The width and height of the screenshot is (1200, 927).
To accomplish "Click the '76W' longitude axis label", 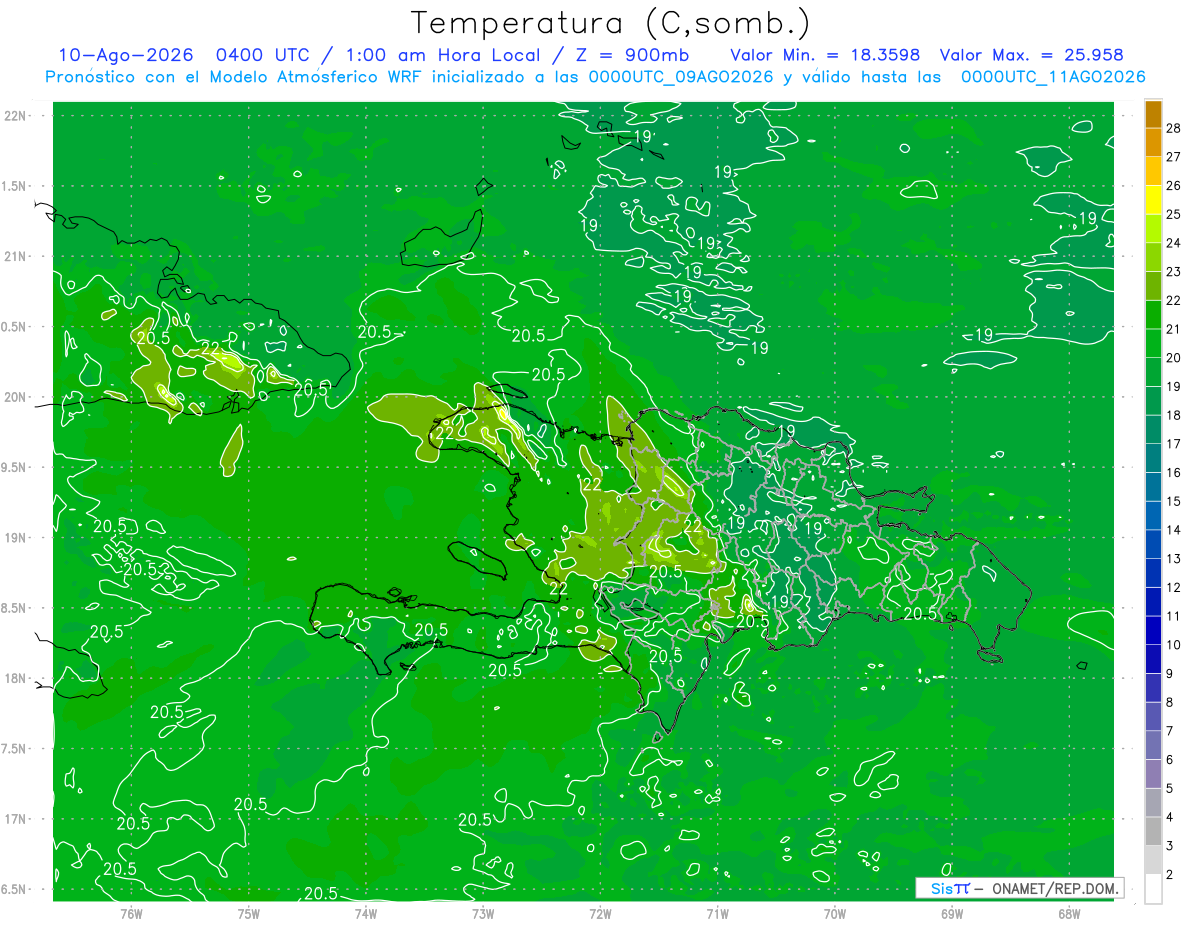I will [x=131, y=913].
